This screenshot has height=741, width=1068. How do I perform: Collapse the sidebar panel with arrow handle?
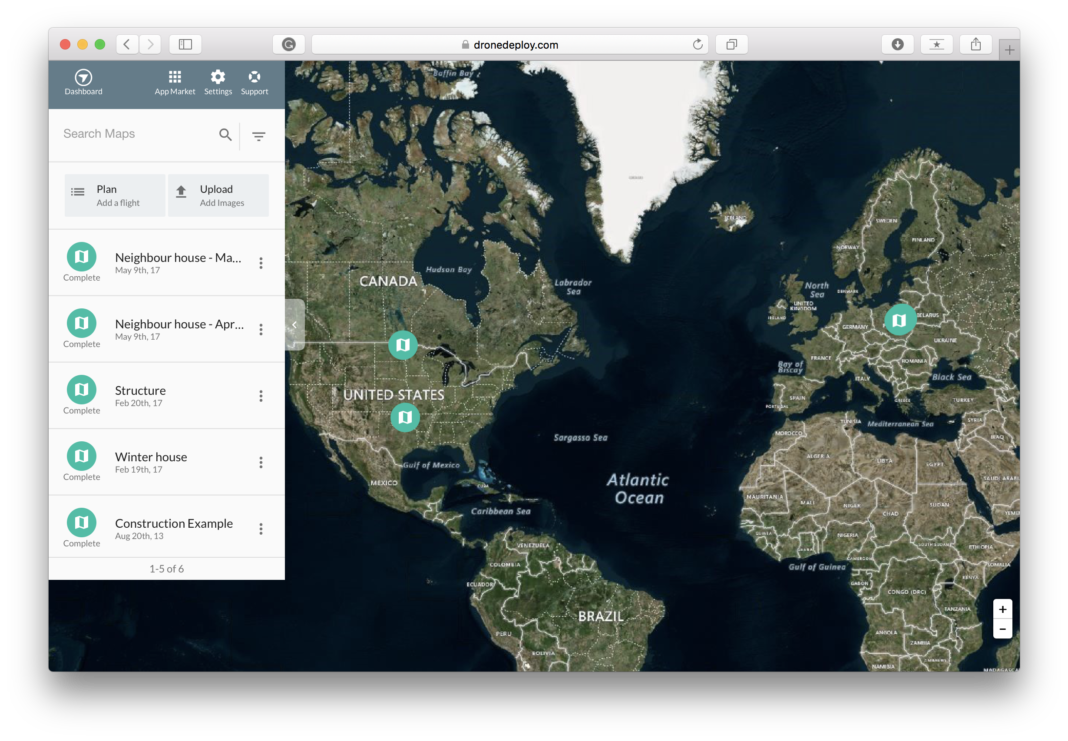[x=294, y=325]
